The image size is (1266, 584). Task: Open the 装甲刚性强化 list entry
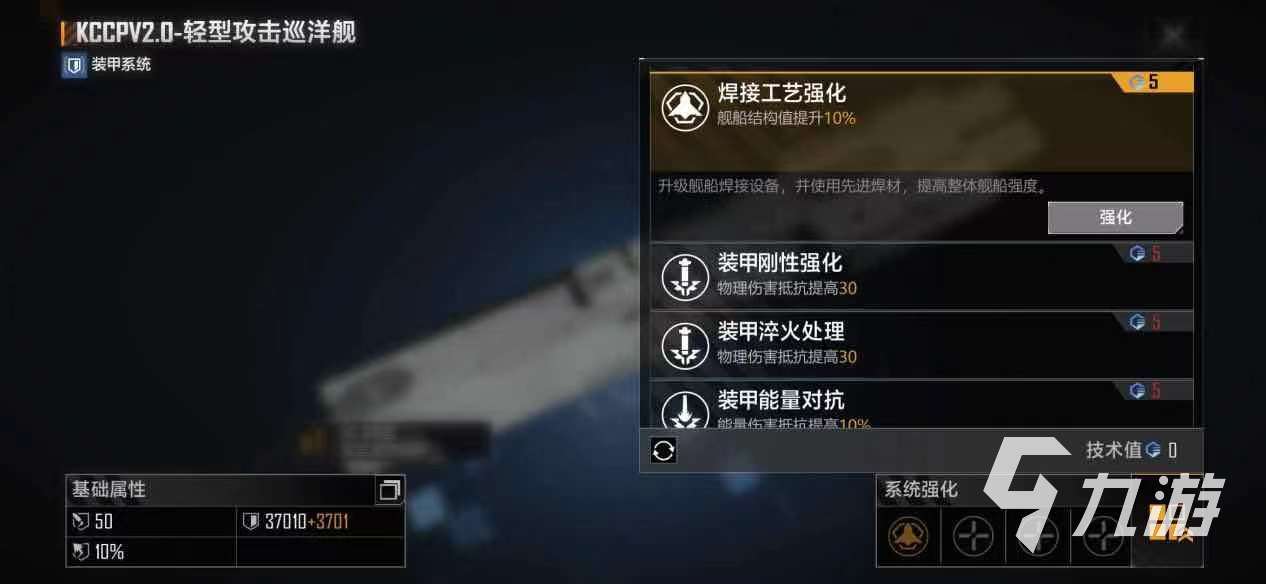(x=921, y=275)
